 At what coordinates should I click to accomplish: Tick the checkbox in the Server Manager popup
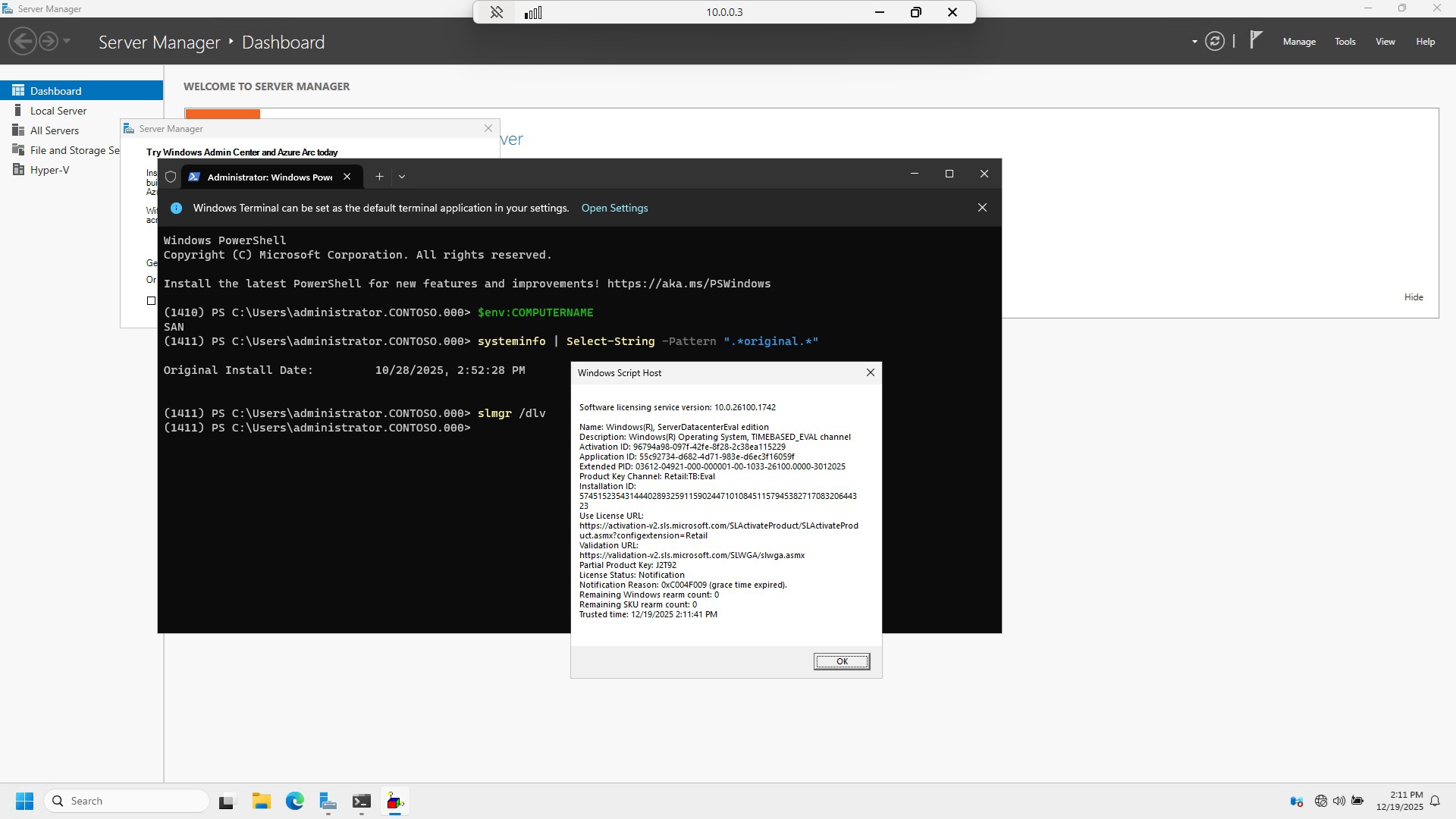151,300
